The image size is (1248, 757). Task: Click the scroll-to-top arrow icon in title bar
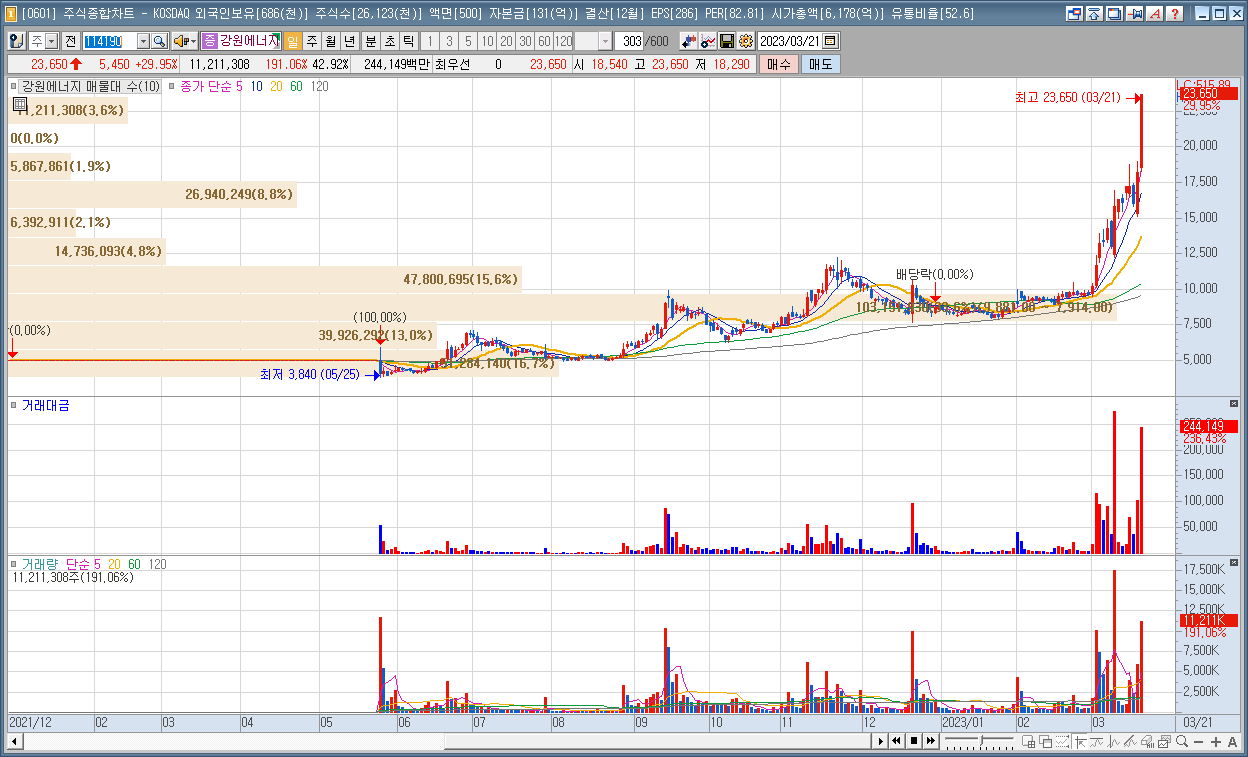pos(1094,14)
